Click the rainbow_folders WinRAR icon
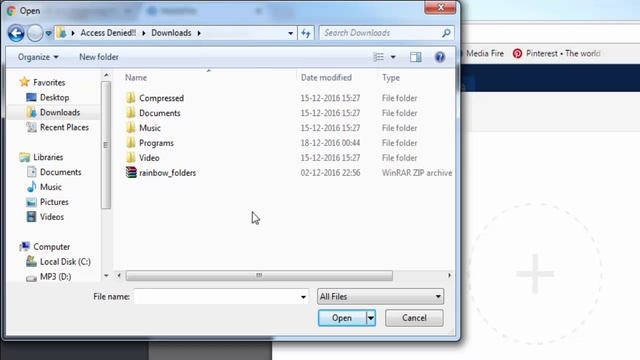The width and height of the screenshot is (640, 360). pos(131,173)
